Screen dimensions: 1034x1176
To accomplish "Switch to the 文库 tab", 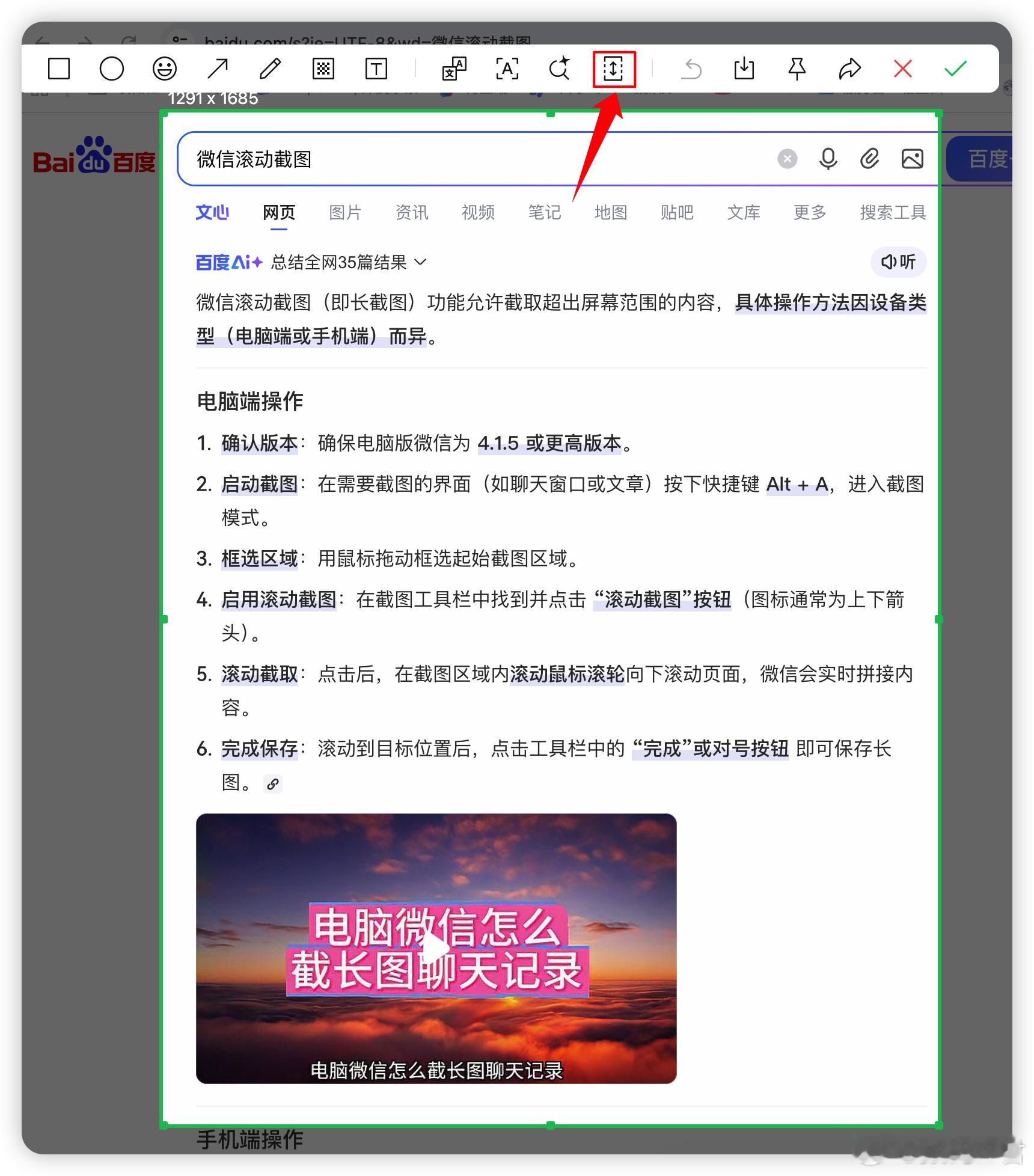I will click(x=744, y=212).
